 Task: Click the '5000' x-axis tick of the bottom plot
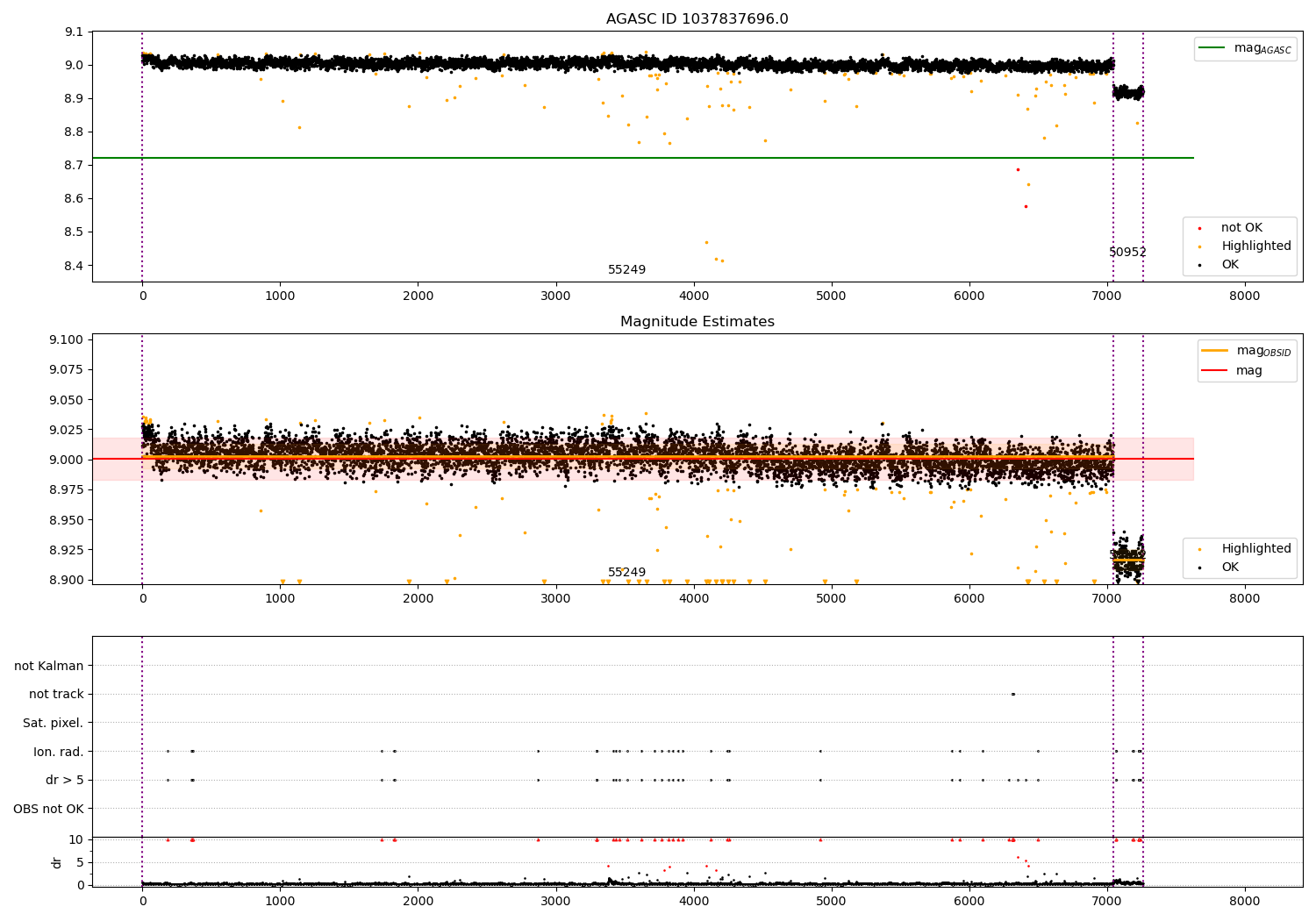coord(831,901)
